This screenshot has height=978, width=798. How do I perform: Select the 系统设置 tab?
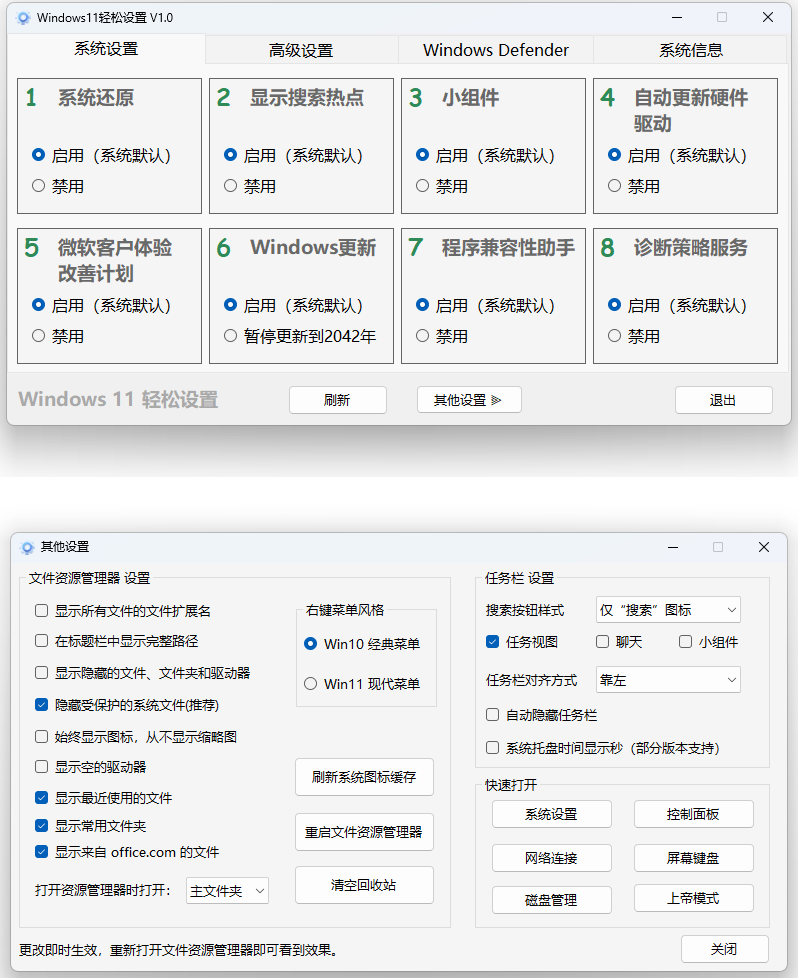(x=106, y=49)
